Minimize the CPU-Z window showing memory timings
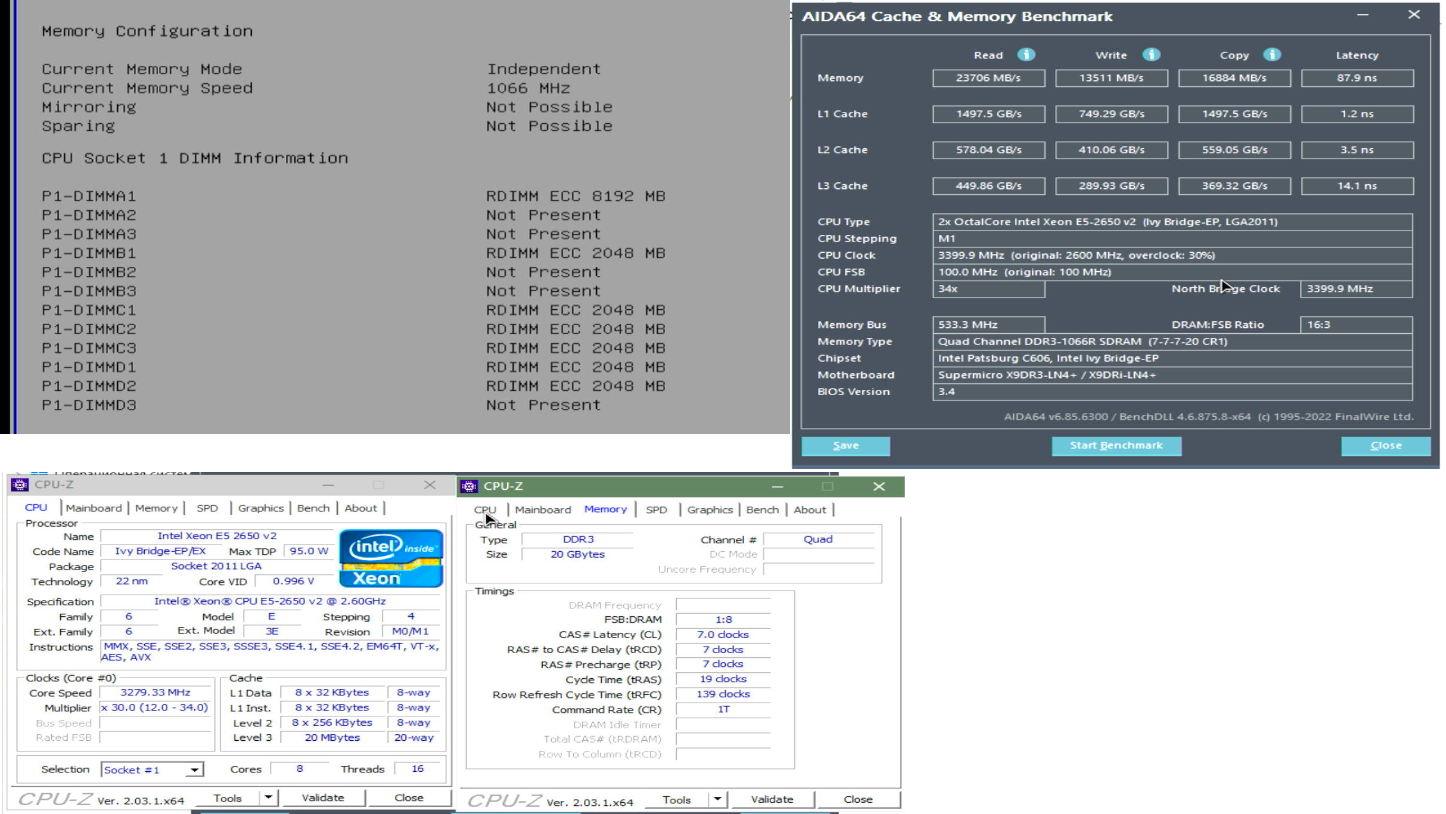 click(777, 486)
